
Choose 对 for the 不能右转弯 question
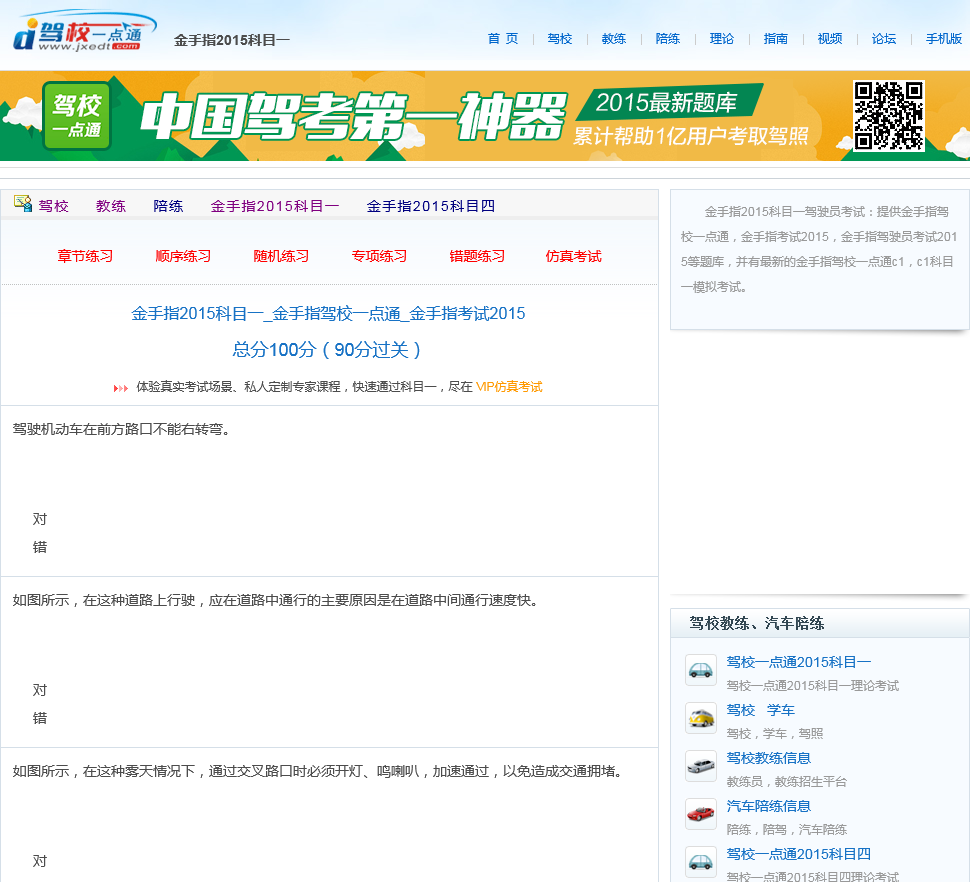(x=40, y=519)
